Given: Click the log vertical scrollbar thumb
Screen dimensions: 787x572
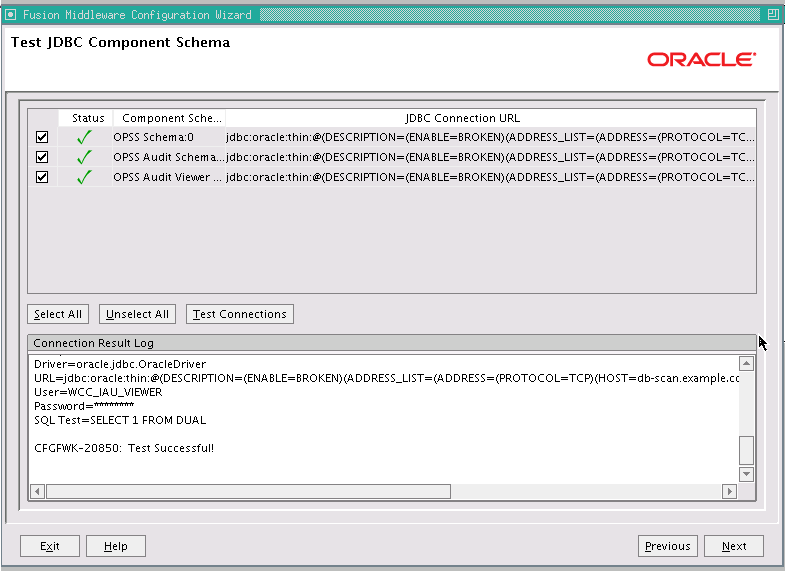Looking at the screenshot, I should (x=746, y=451).
